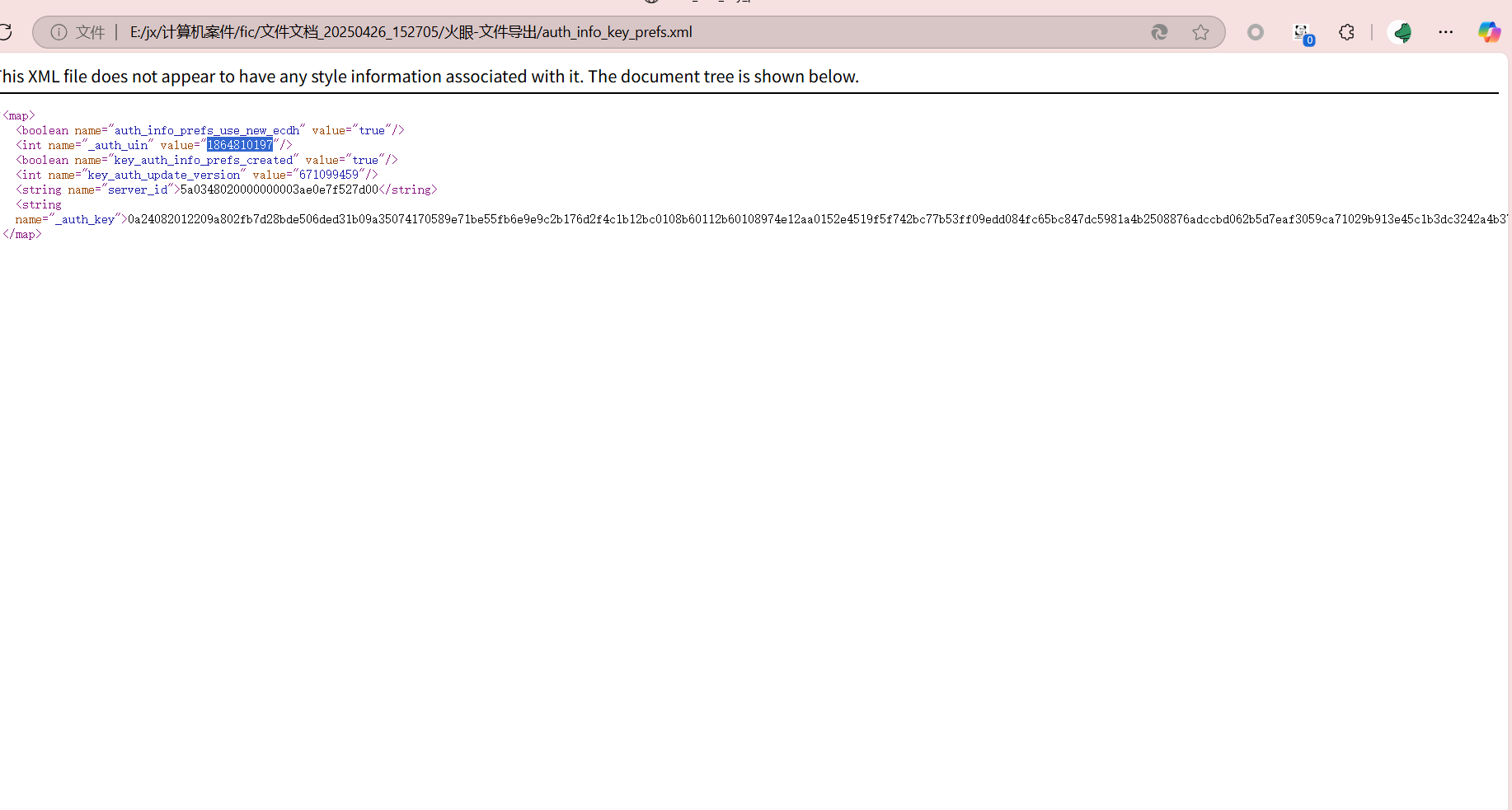
Task: Open the three-dot settings and more menu
Action: point(1445,32)
